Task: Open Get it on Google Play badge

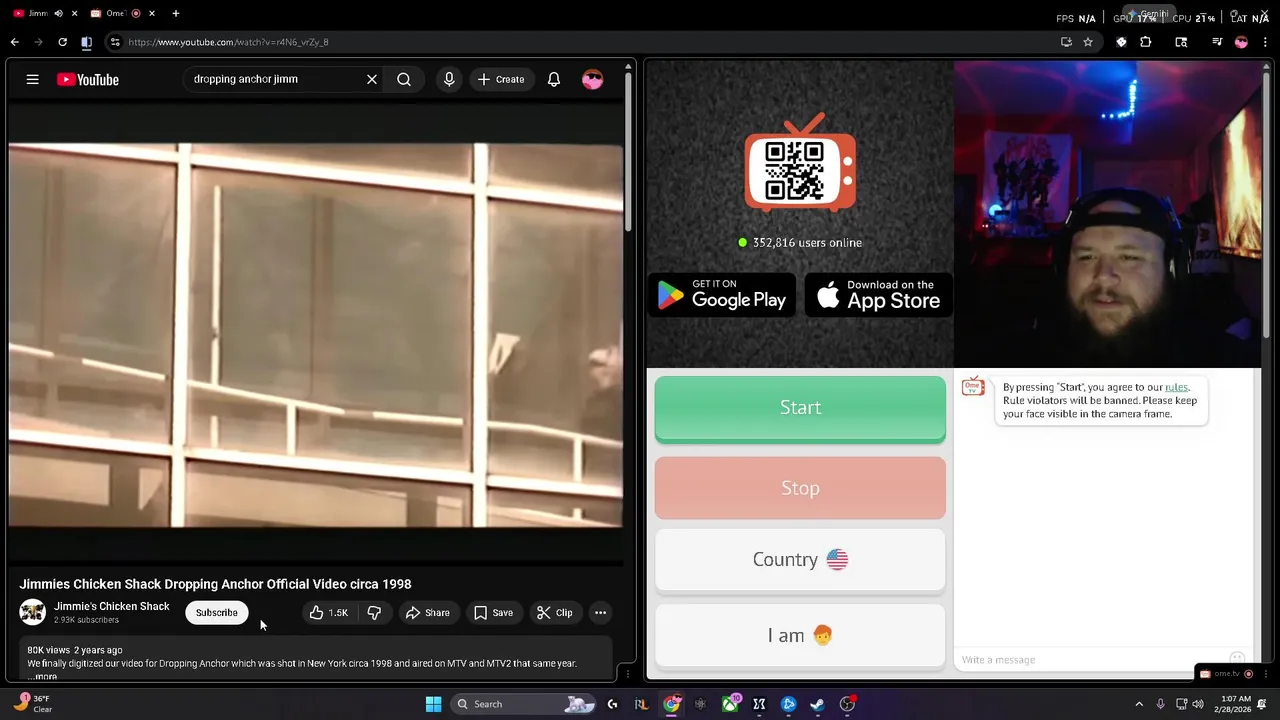Action: 722,295
